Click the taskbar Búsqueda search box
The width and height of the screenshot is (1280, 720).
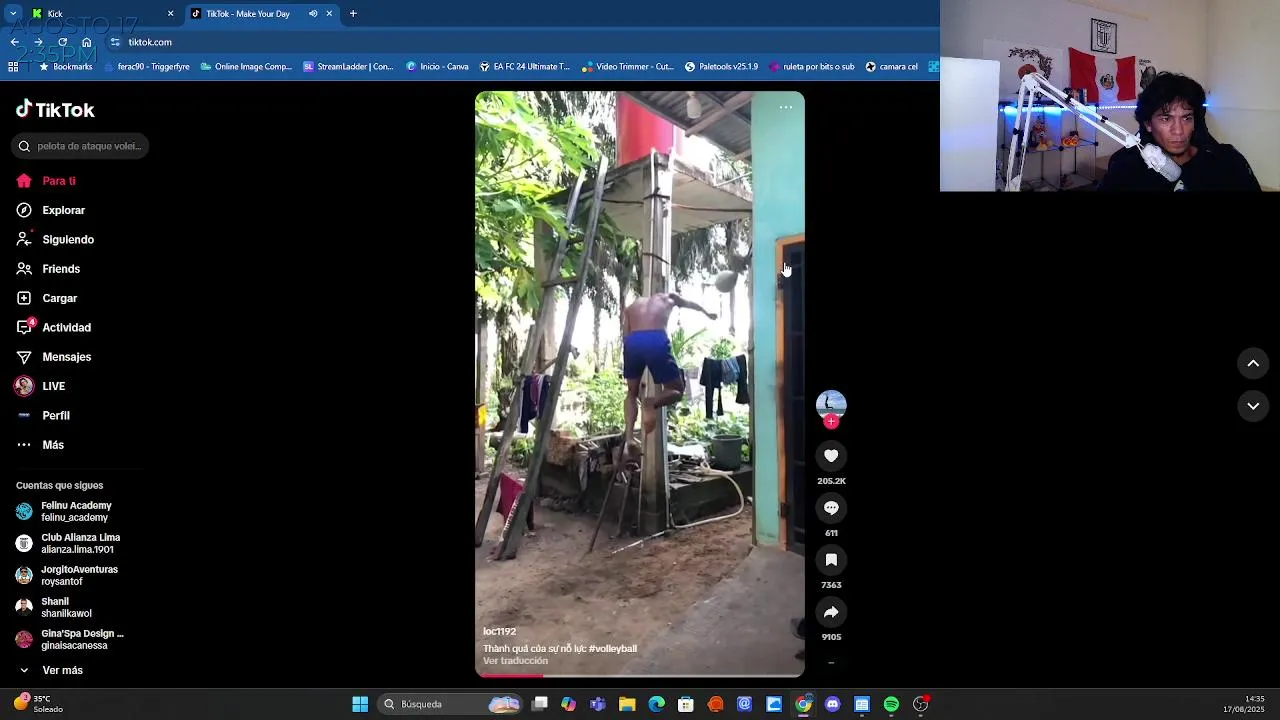tap(452, 704)
